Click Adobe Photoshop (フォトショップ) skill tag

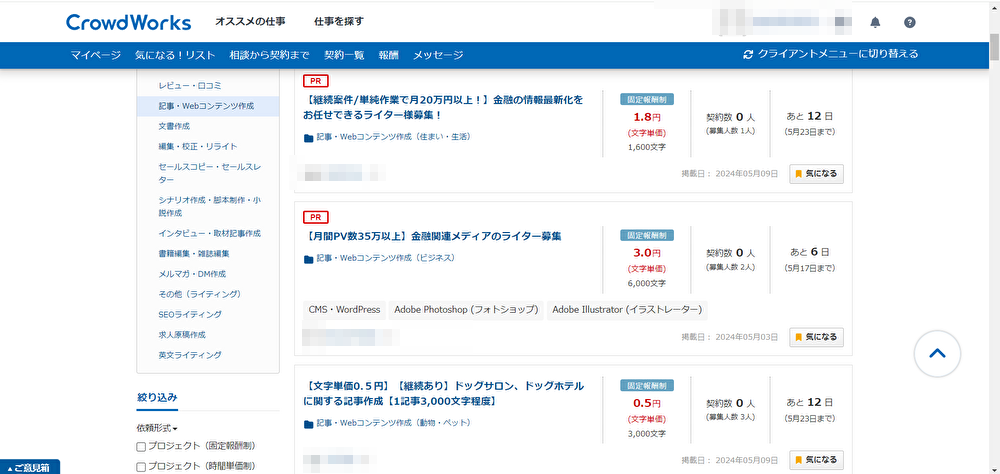[466, 310]
